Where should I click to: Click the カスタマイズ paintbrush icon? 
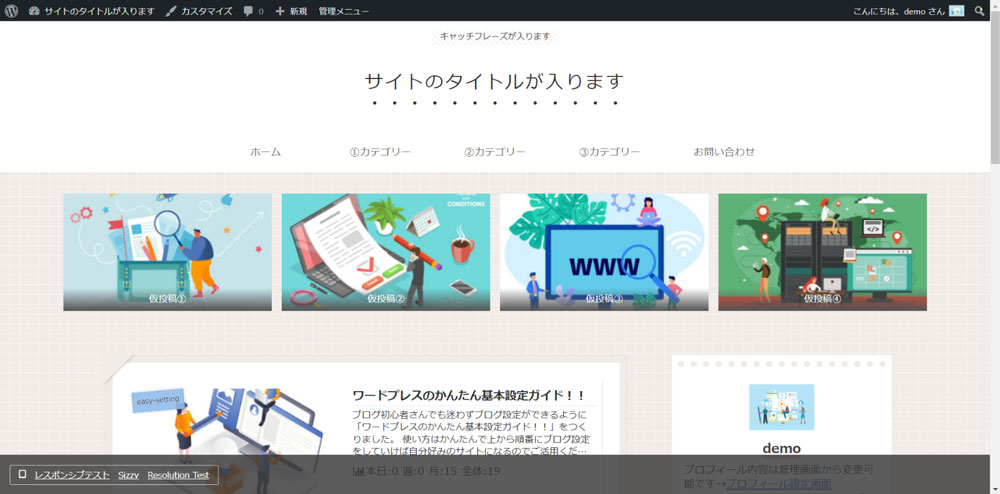pos(171,11)
